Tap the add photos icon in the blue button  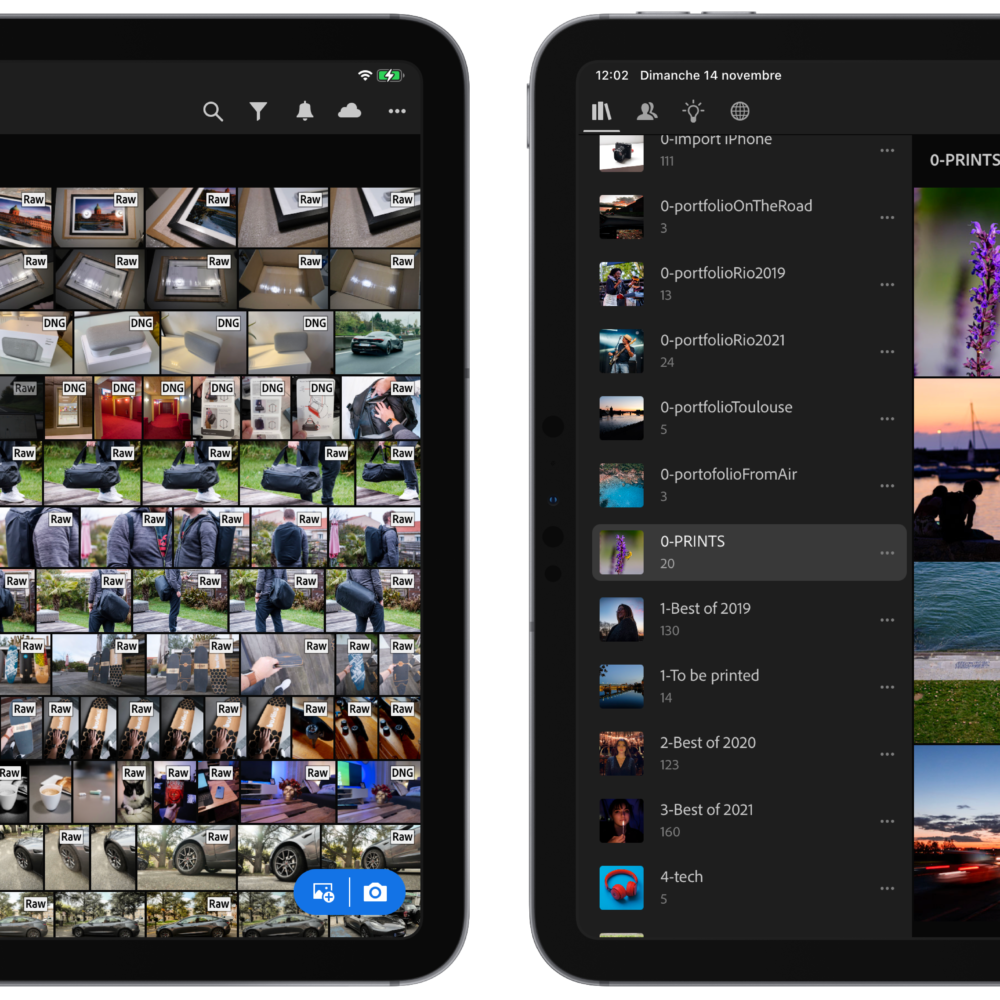tap(323, 892)
